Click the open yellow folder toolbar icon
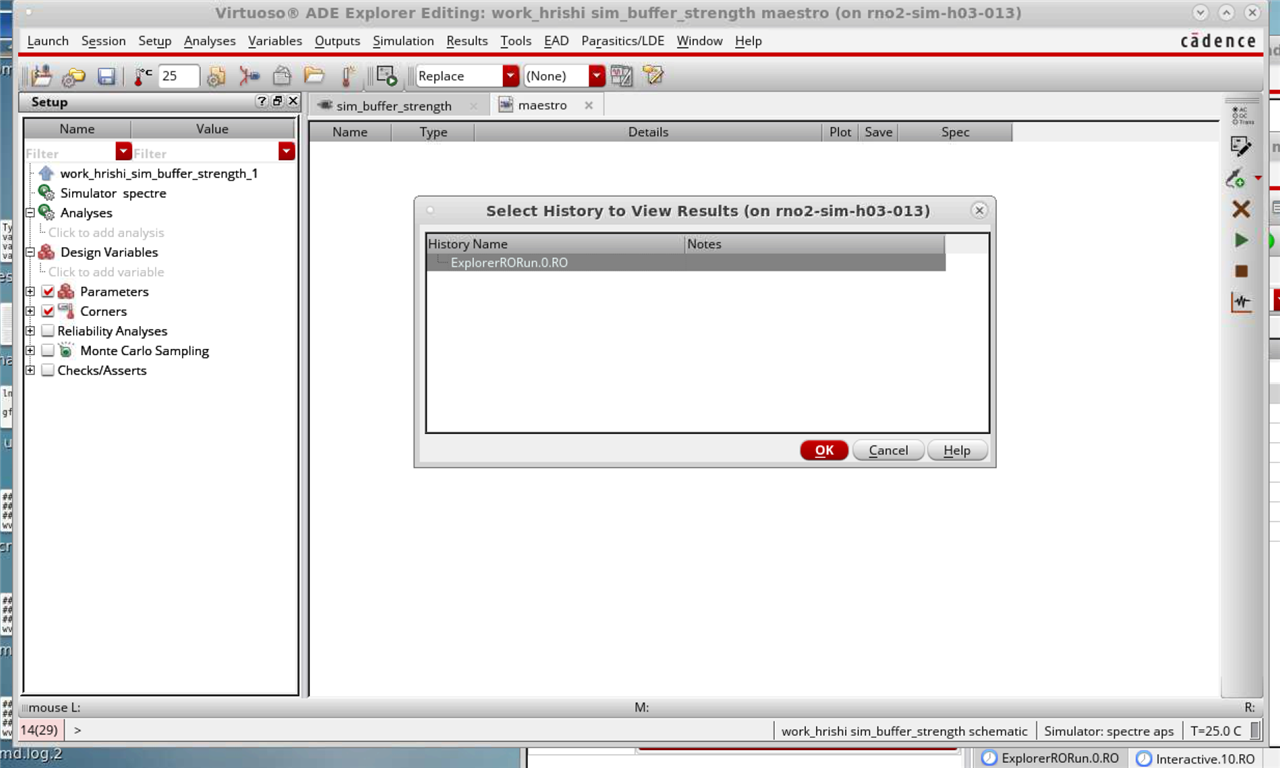 315,76
